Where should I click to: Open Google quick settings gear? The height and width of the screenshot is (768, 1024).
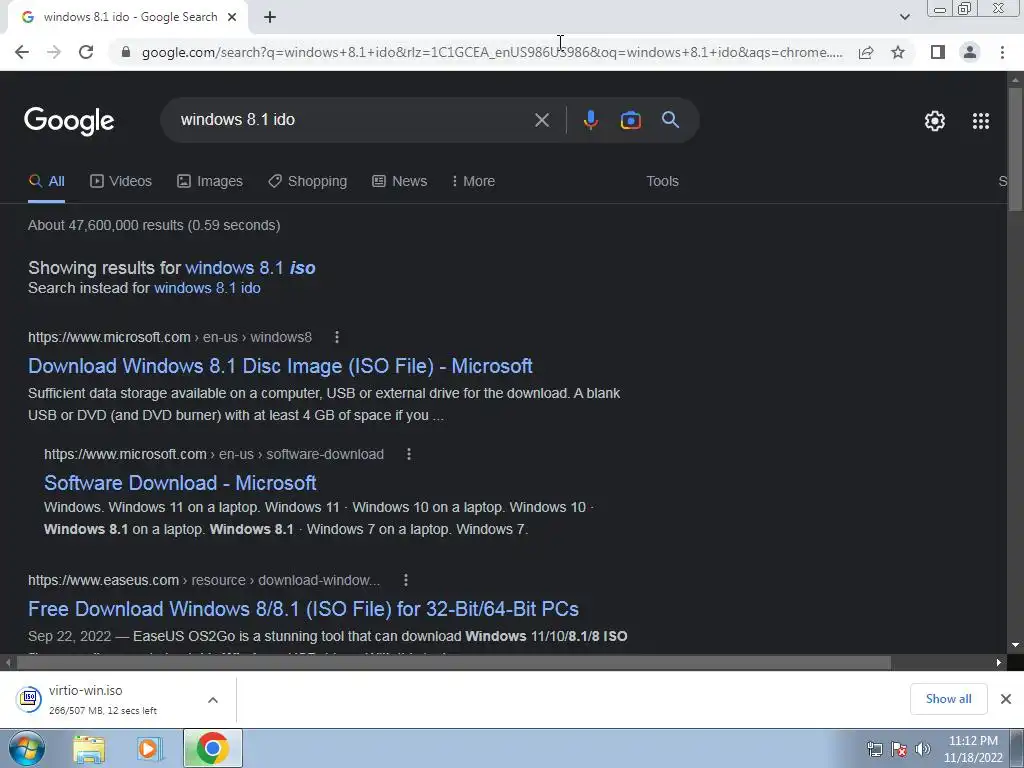click(935, 121)
